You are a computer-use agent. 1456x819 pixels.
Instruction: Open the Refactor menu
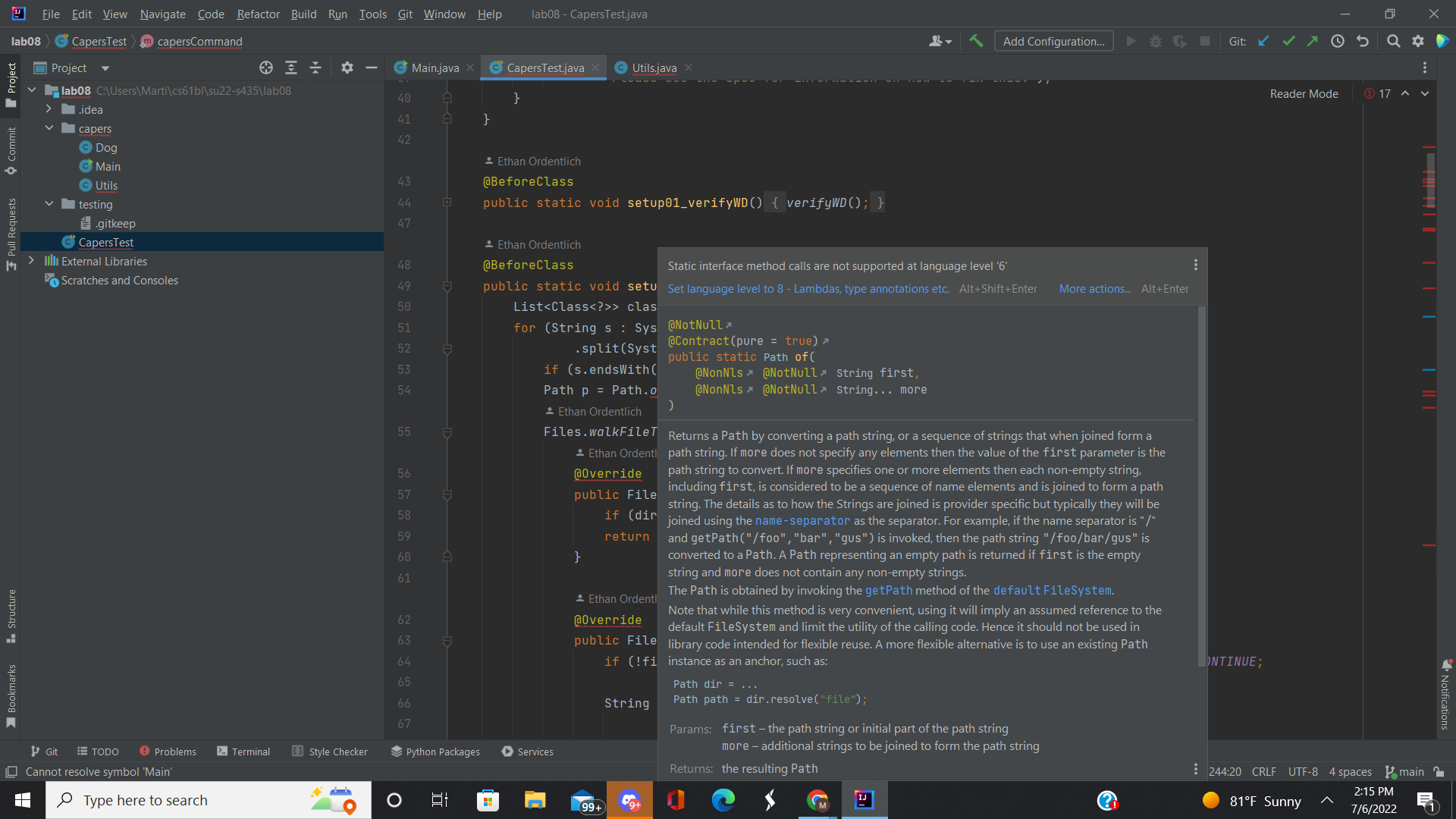pyautogui.click(x=258, y=14)
